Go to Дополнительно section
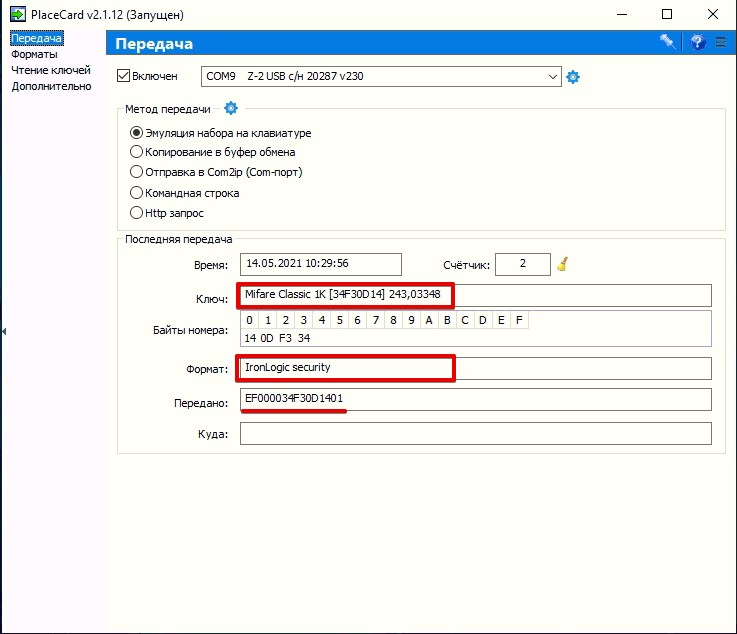 (x=51, y=86)
